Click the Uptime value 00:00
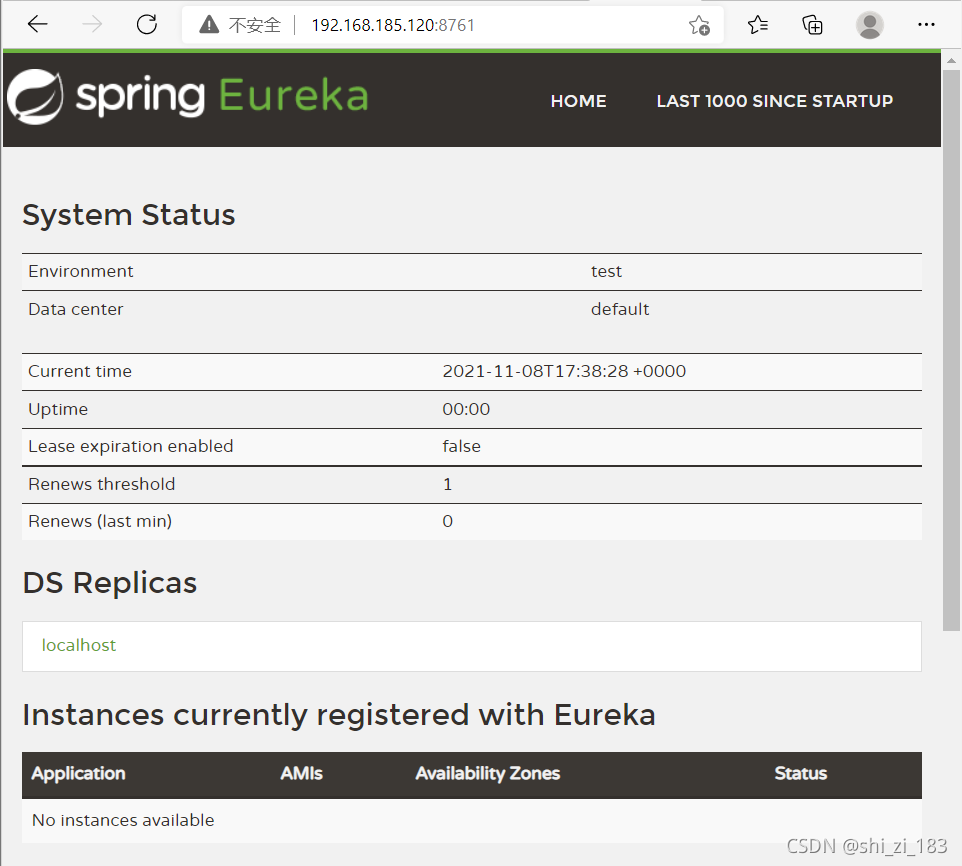Image resolution: width=962 pixels, height=866 pixels. [466, 409]
